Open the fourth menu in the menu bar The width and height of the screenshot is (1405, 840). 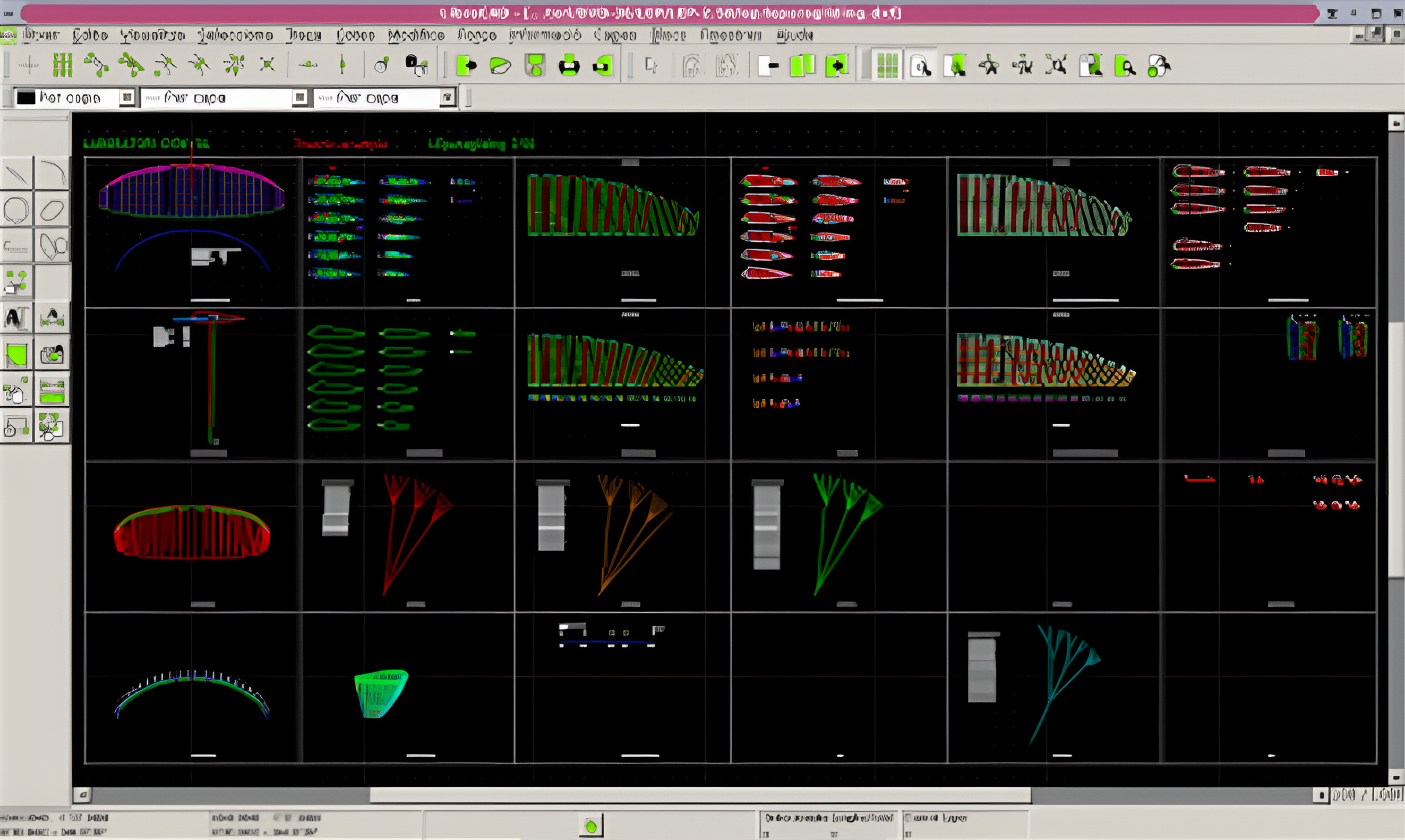coord(235,35)
